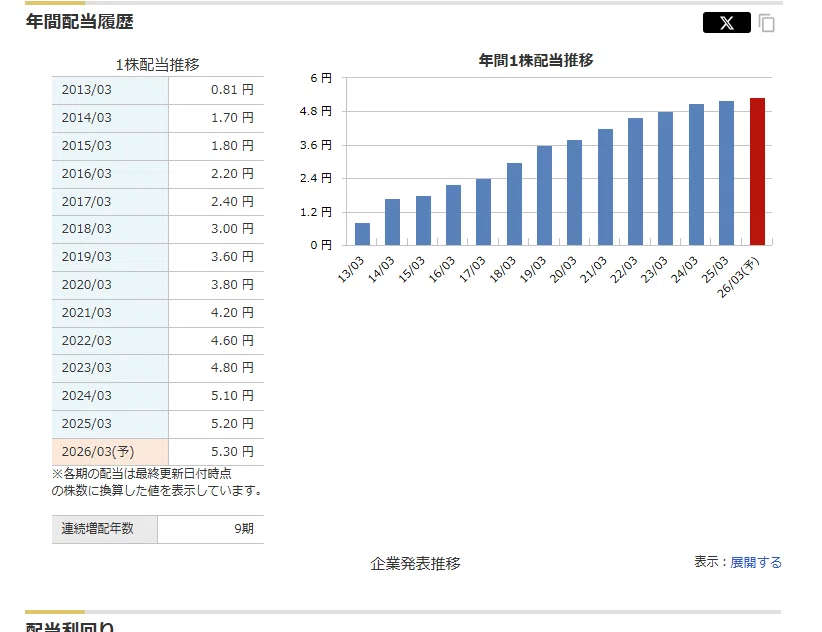The width and height of the screenshot is (822, 632).
Task: Select the 0.81 円 dividend value
Action: (232, 90)
